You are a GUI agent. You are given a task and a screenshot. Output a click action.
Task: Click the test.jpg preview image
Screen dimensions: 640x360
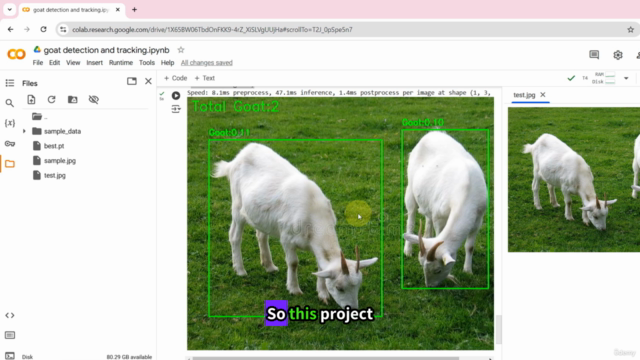coord(574,180)
